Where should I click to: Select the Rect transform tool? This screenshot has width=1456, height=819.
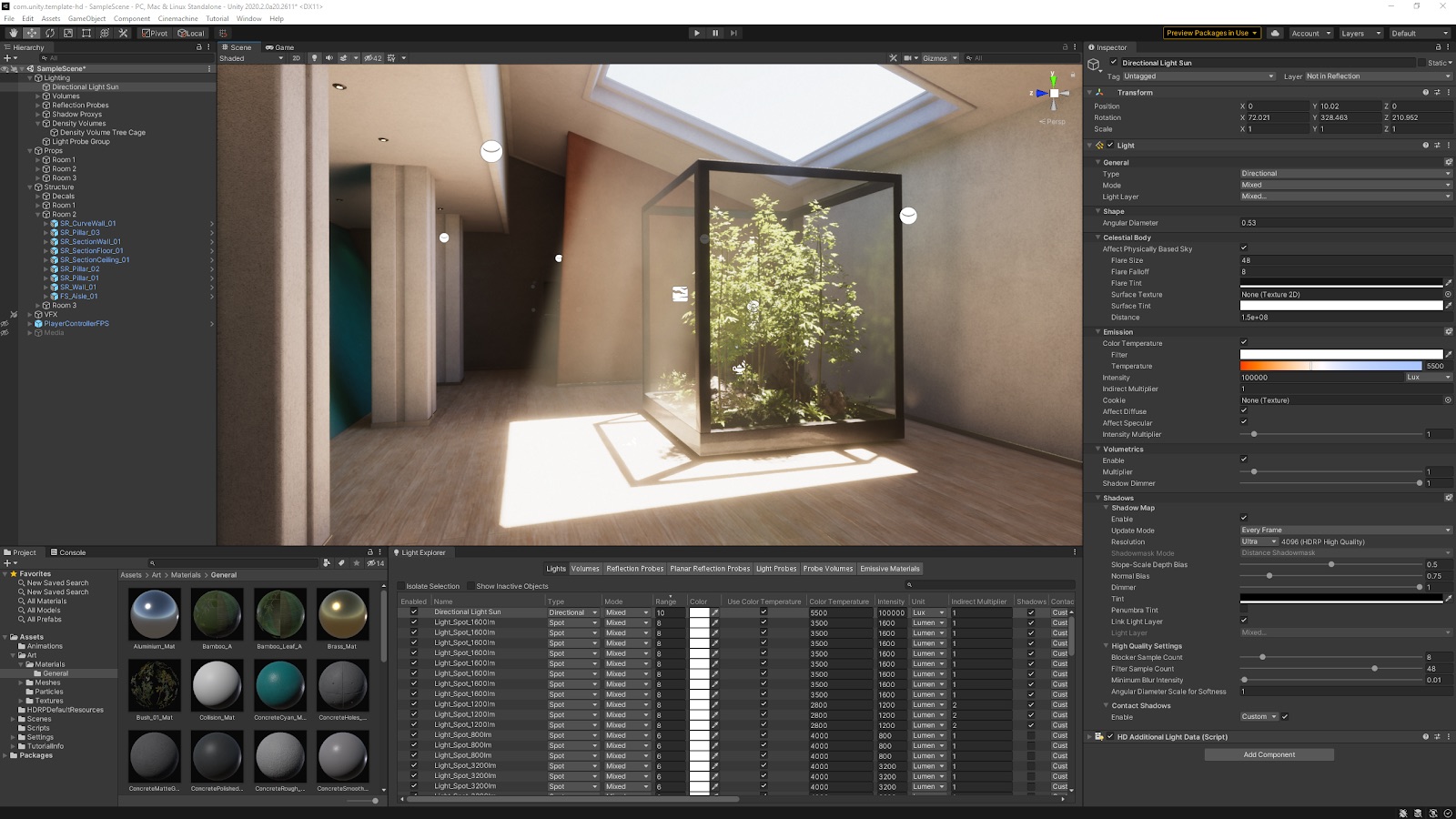pyautogui.click(x=85, y=33)
